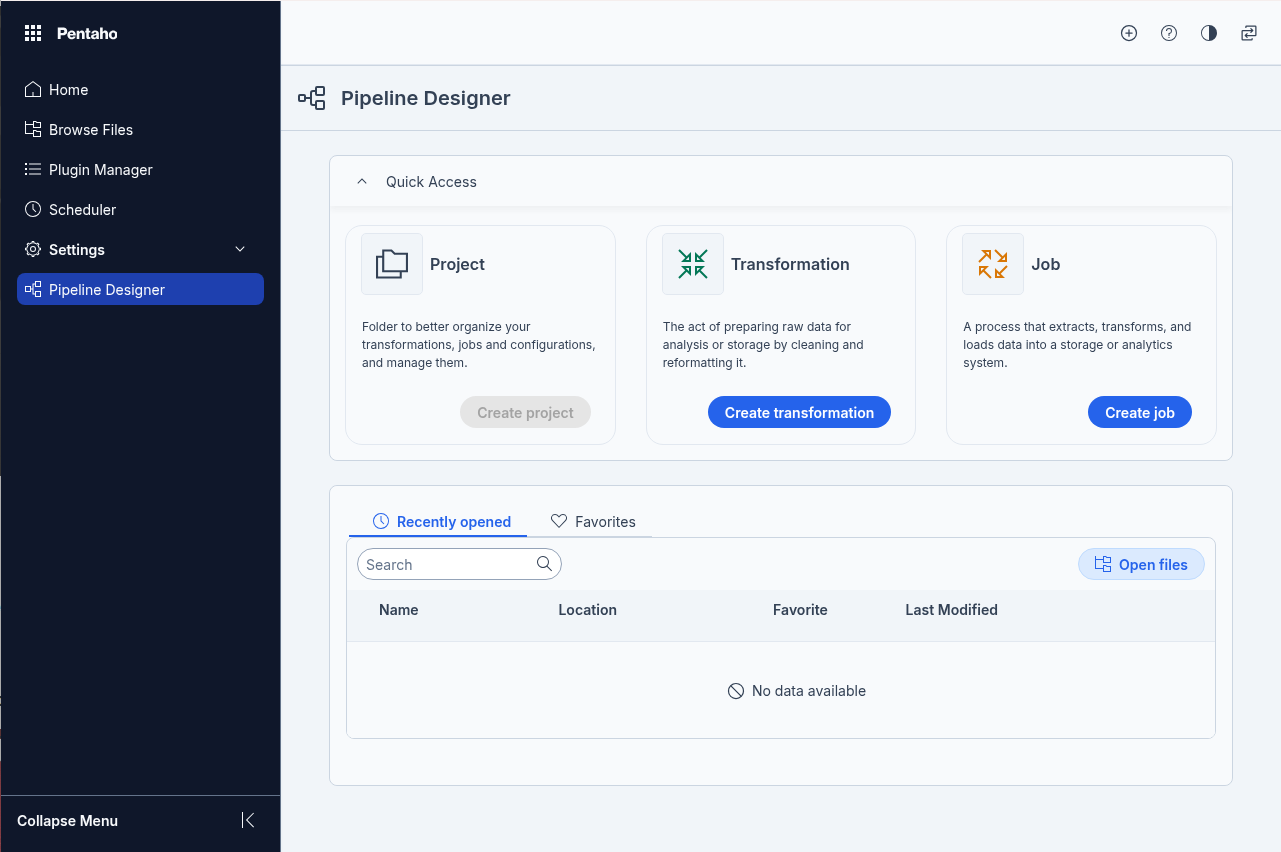Click the Project folder icon

[x=392, y=264]
